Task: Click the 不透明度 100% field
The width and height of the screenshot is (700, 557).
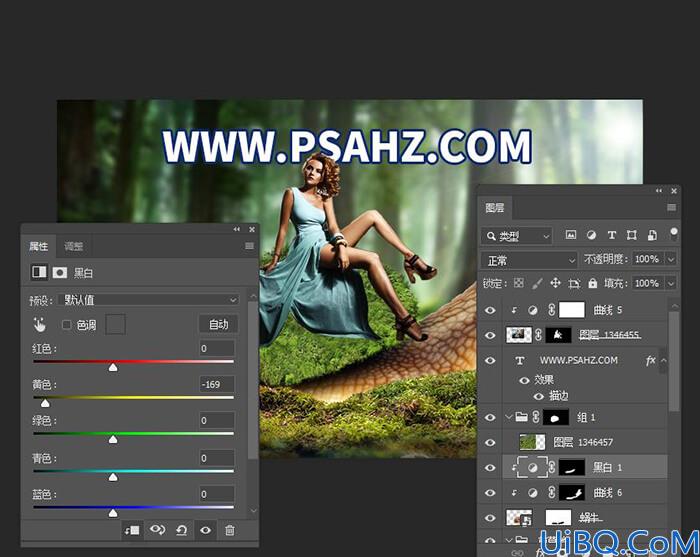Action: click(648, 259)
